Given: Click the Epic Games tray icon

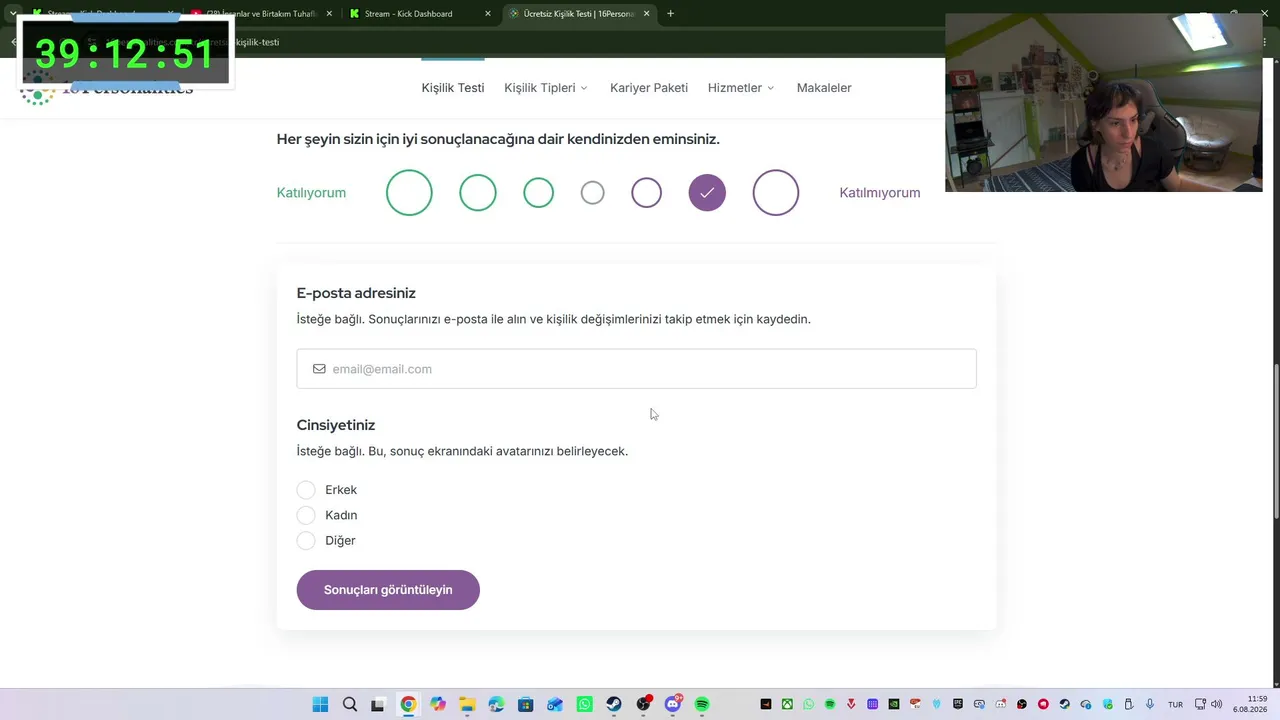Looking at the screenshot, I should point(957,704).
